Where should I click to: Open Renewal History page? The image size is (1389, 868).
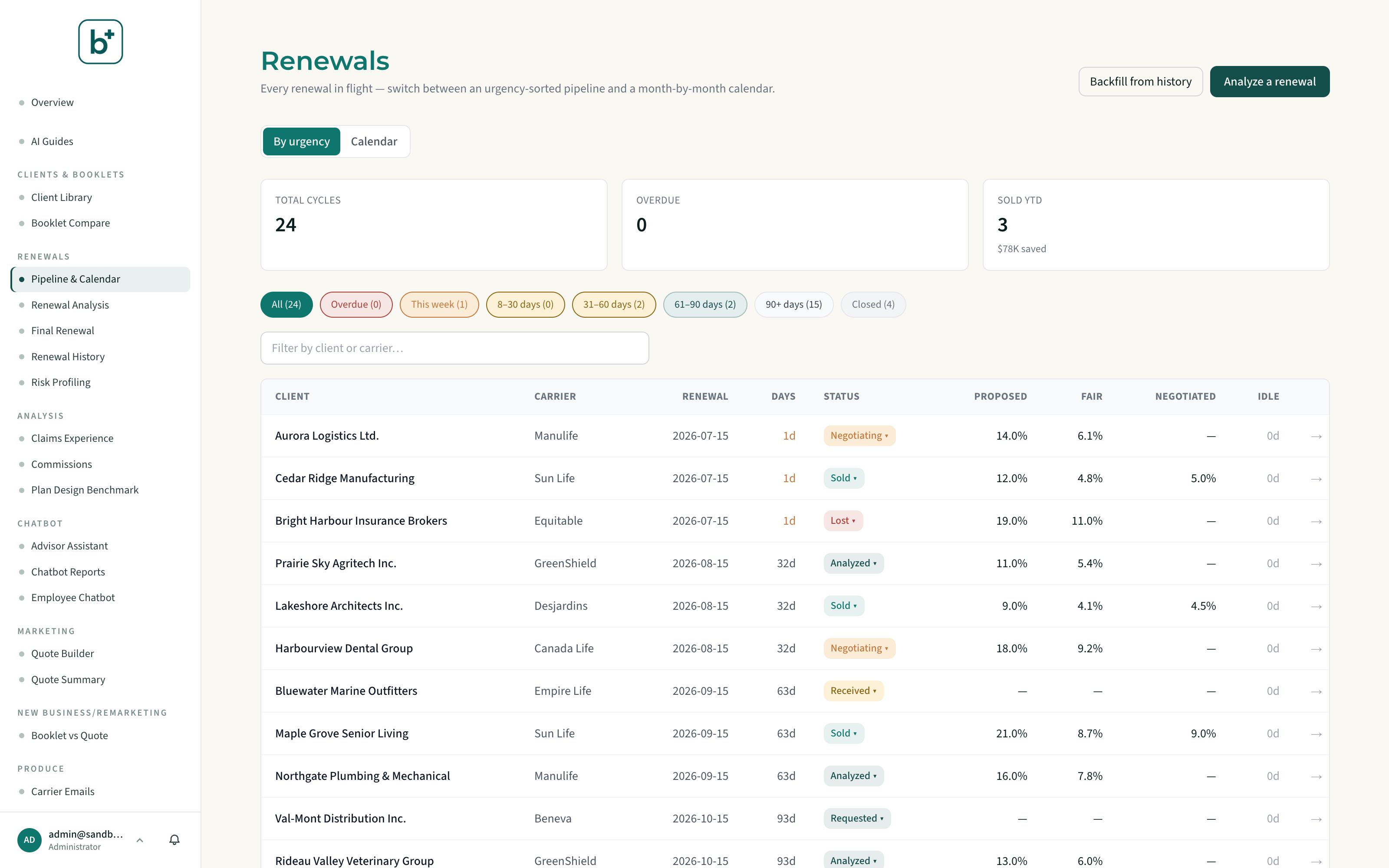click(x=68, y=356)
